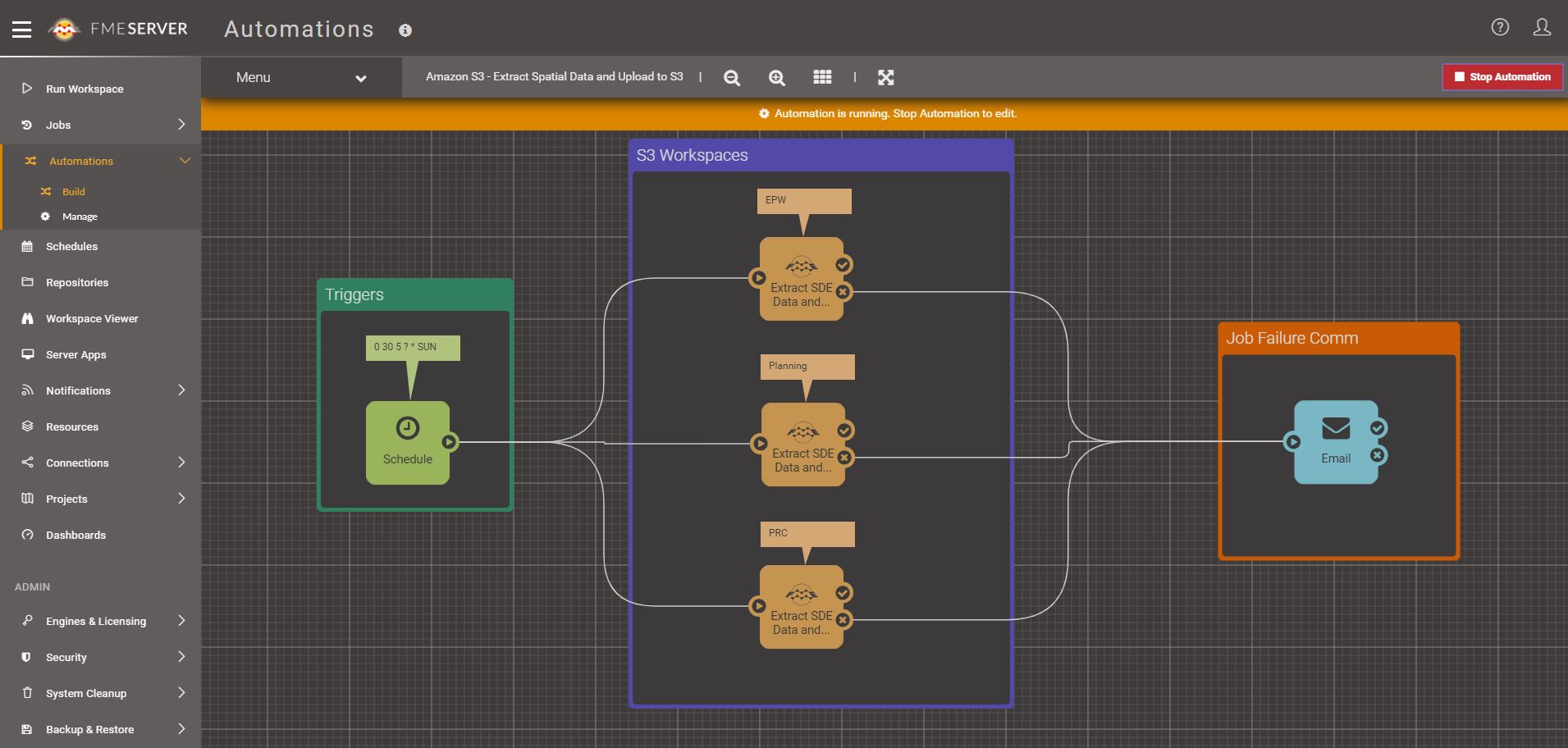Image resolution: width=1568 pixels, height=748 pixels.
Task: Click the Triggers group header
Action: [x=415, y=294]
